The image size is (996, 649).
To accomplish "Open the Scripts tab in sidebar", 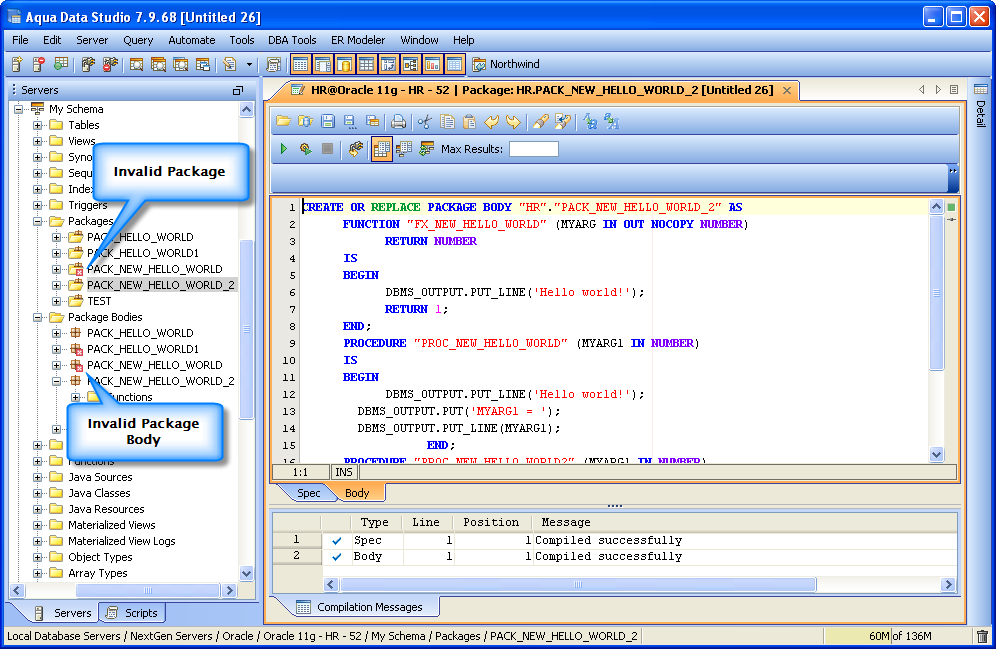I will pyautogui.click(x=133, y=613).
